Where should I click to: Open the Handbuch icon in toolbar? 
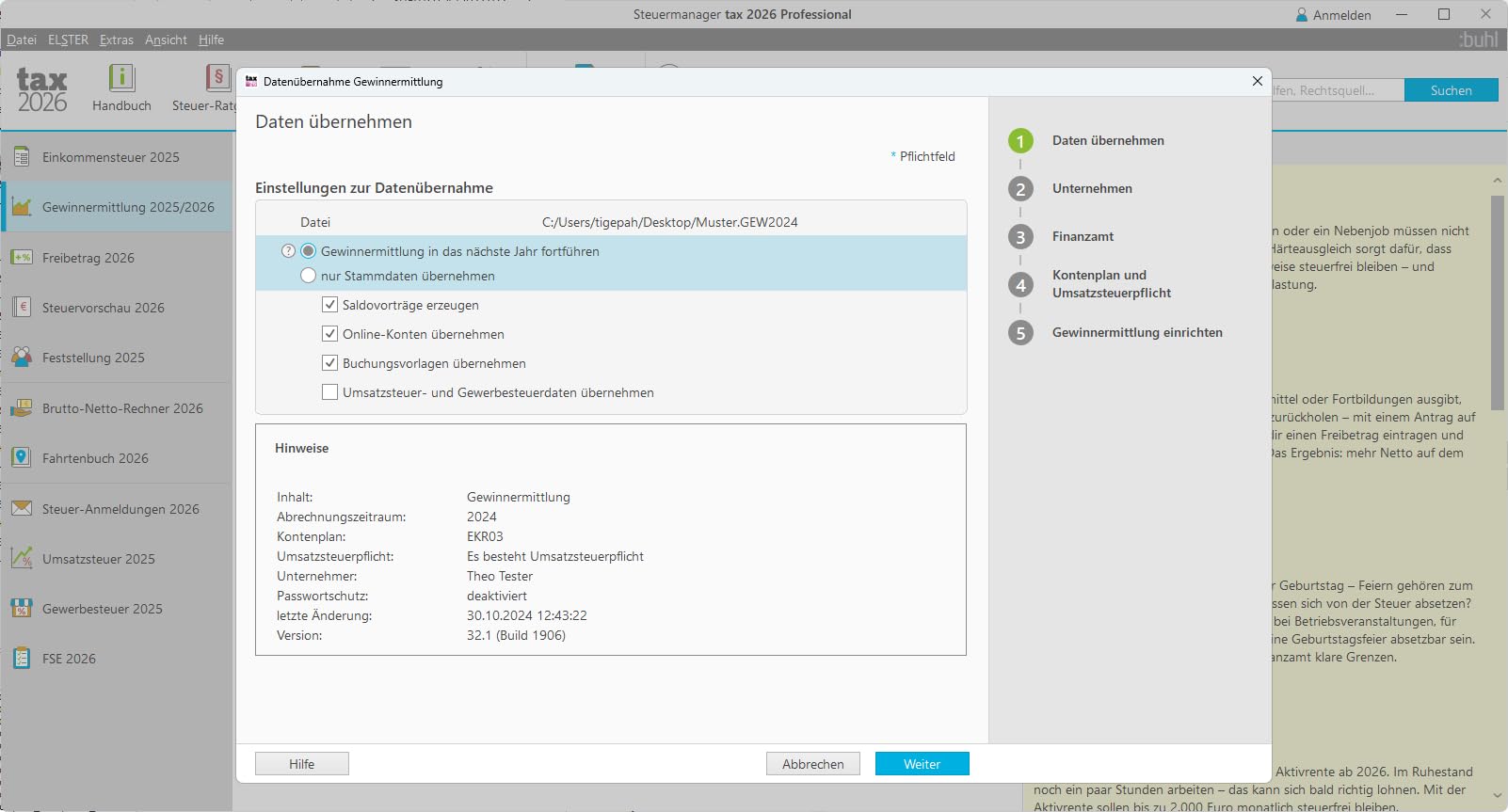(x=121, y=78)
